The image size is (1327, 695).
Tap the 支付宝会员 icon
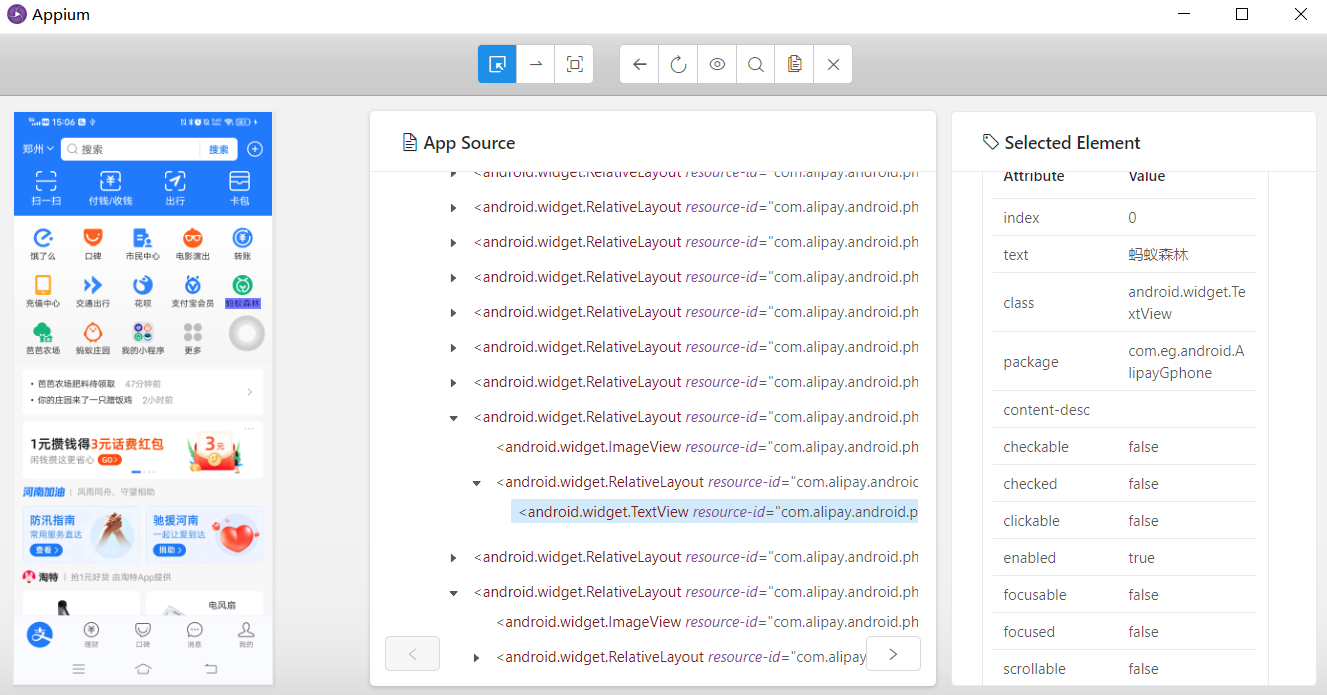tap(193, 285)
